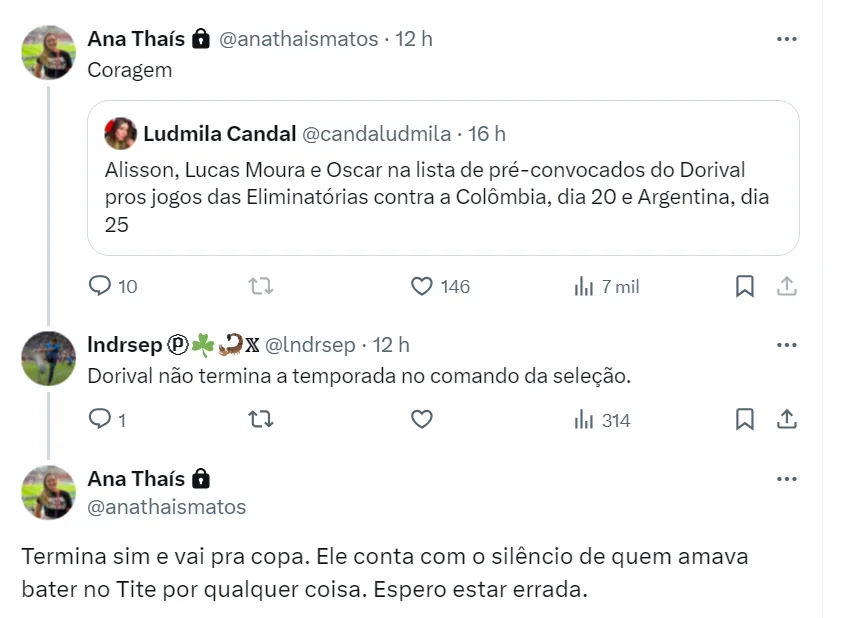855x618 pixels.
Task: Bookmark Ana Thaís's "Coragem" tweet
Action: pyautogui.click(x=745, y=287)
